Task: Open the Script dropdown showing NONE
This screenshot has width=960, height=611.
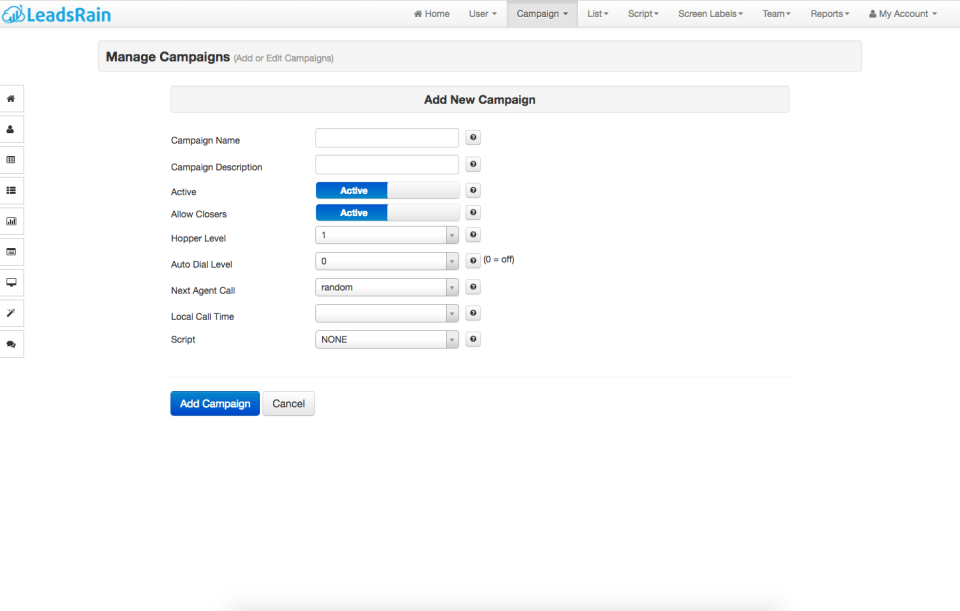Action: [386, 339]
